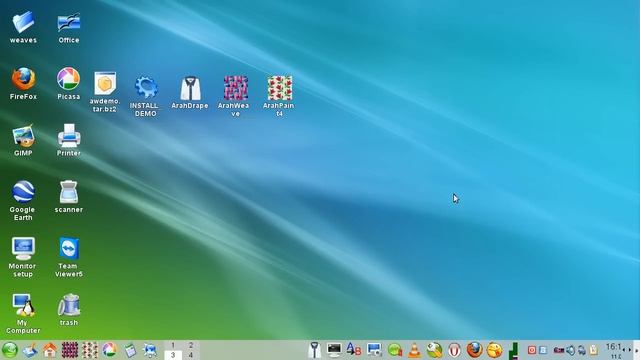Open the Monitor setup shortcut

click(23, 248)
